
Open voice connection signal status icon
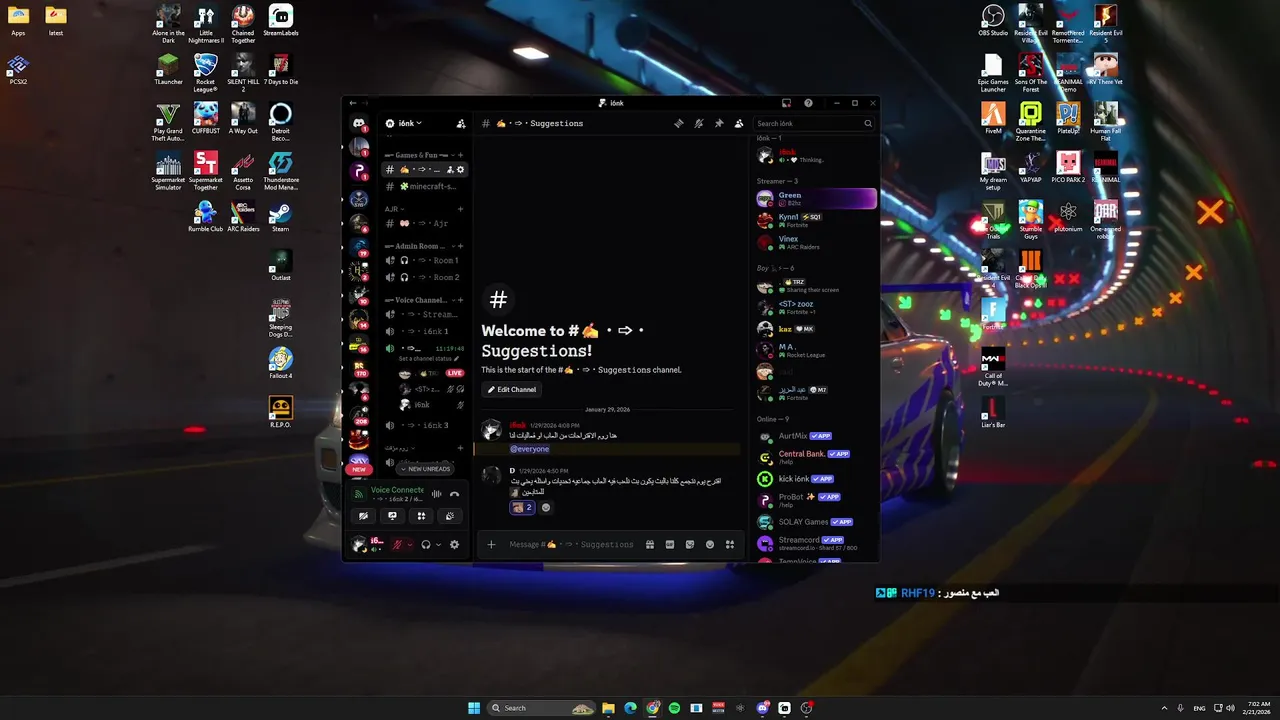pyautogui.click(x=359, y=494)
